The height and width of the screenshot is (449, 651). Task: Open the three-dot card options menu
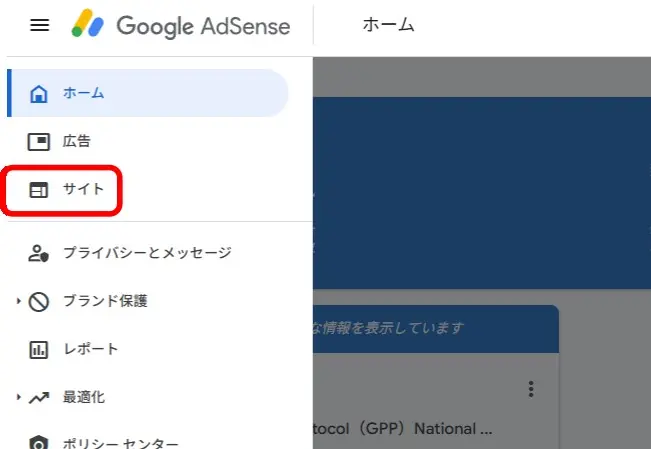531,389
